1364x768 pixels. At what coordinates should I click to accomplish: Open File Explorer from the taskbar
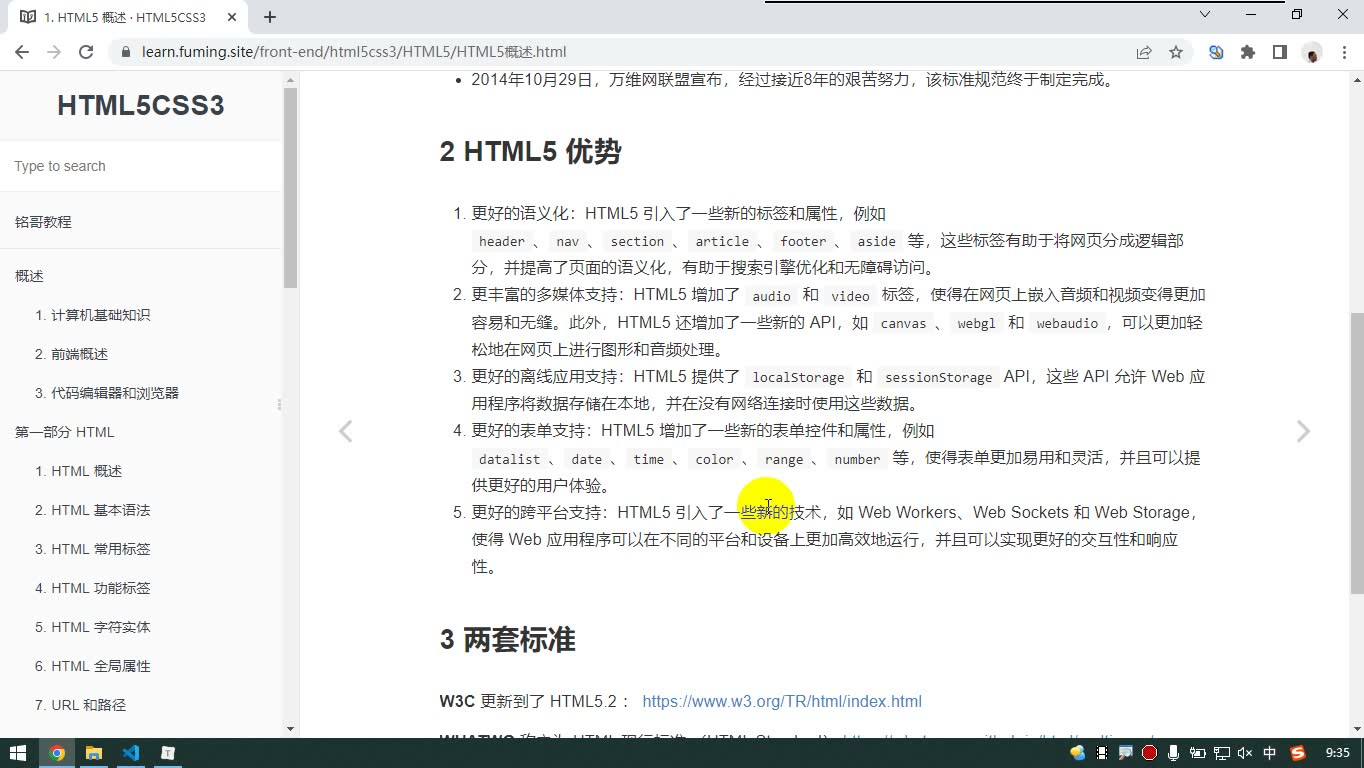[x=94, y=753]
